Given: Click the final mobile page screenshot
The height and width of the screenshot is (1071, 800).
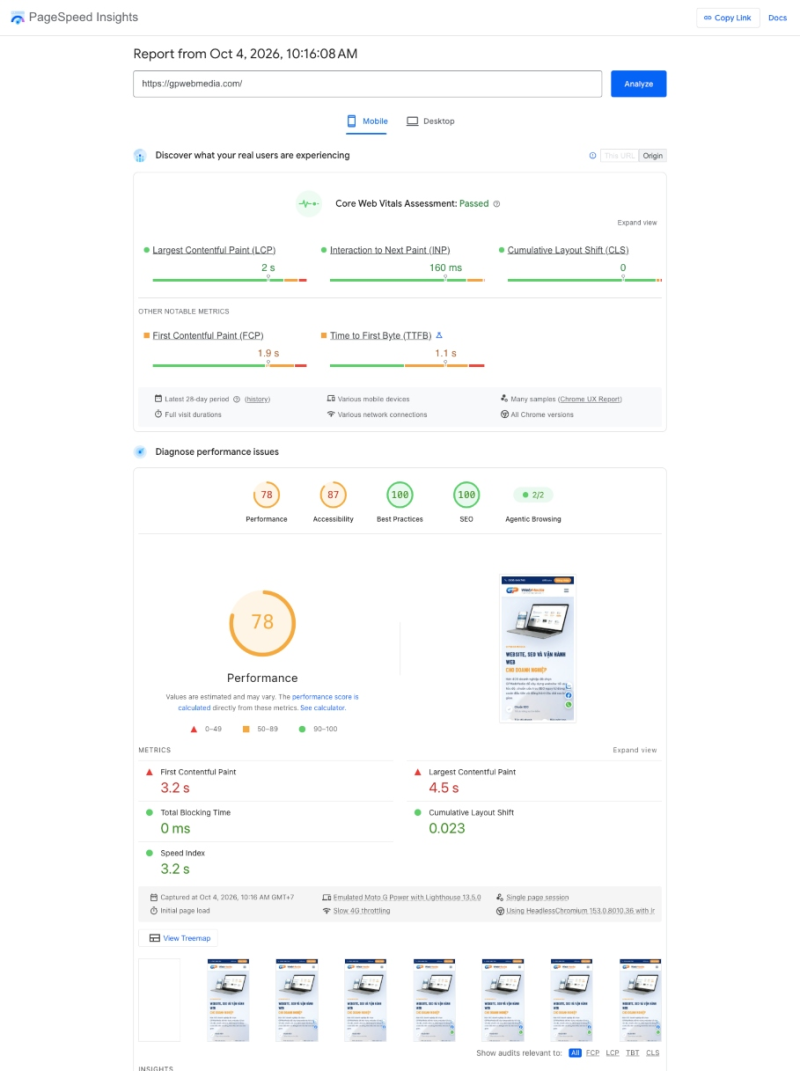Looking at the screenshot, I should click(538, 648).
